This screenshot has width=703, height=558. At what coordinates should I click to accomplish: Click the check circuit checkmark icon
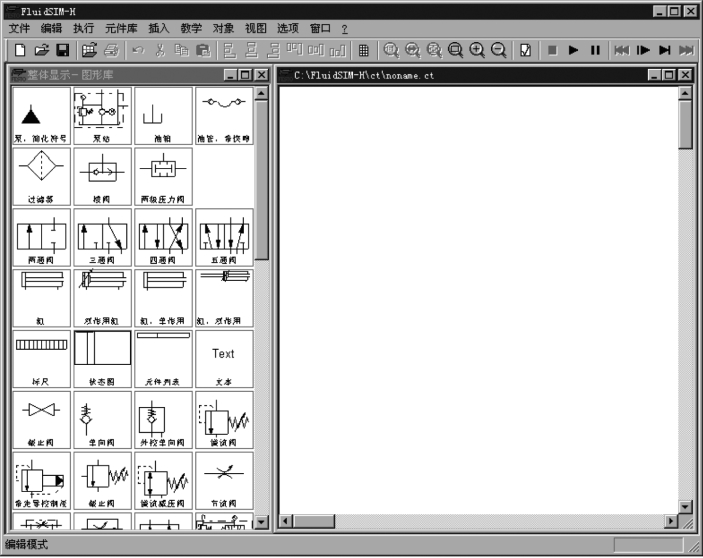pyautogui.click(x=525, y=50)
